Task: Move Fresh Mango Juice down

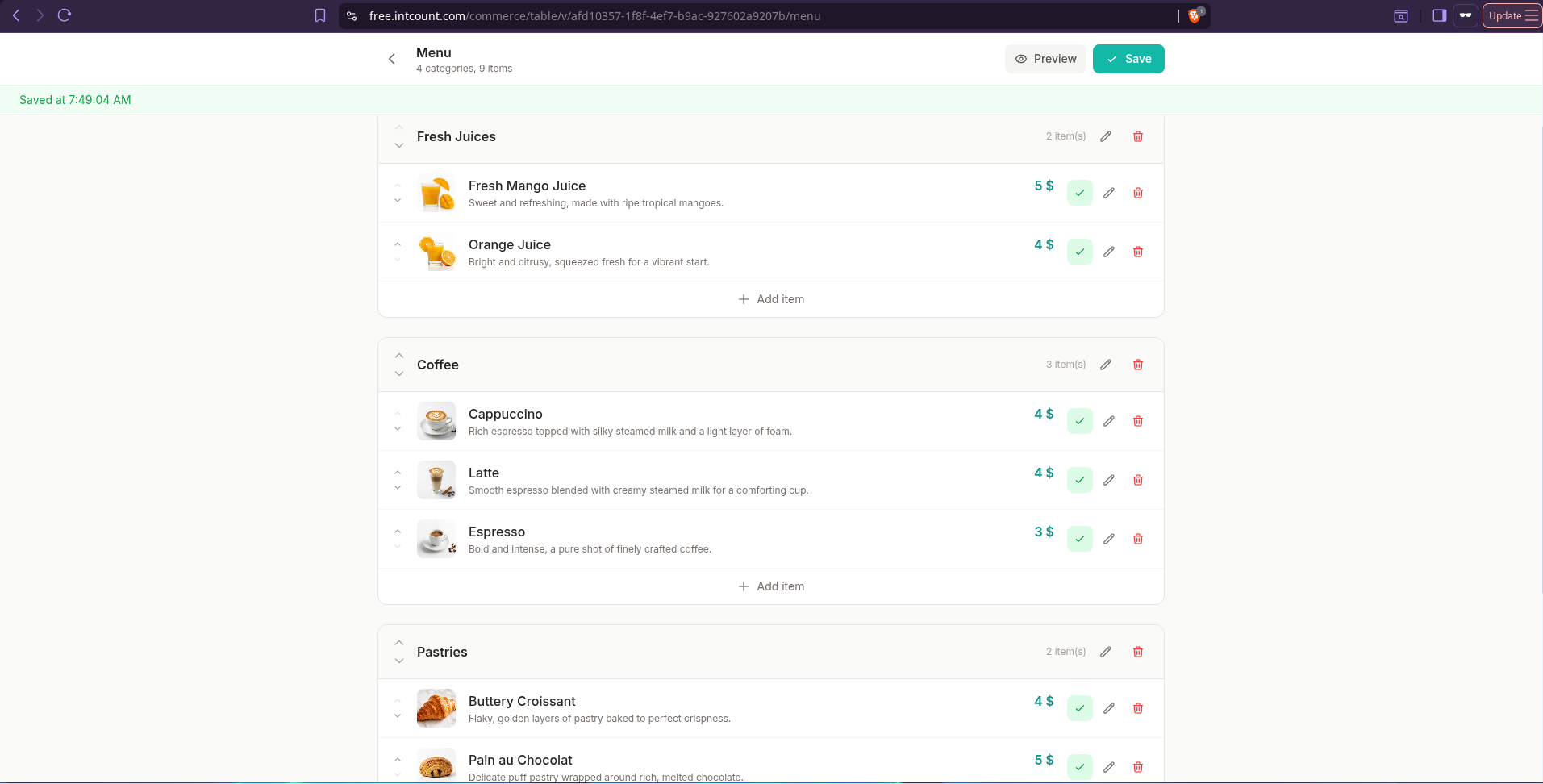Action: click(x=398, y=200)
